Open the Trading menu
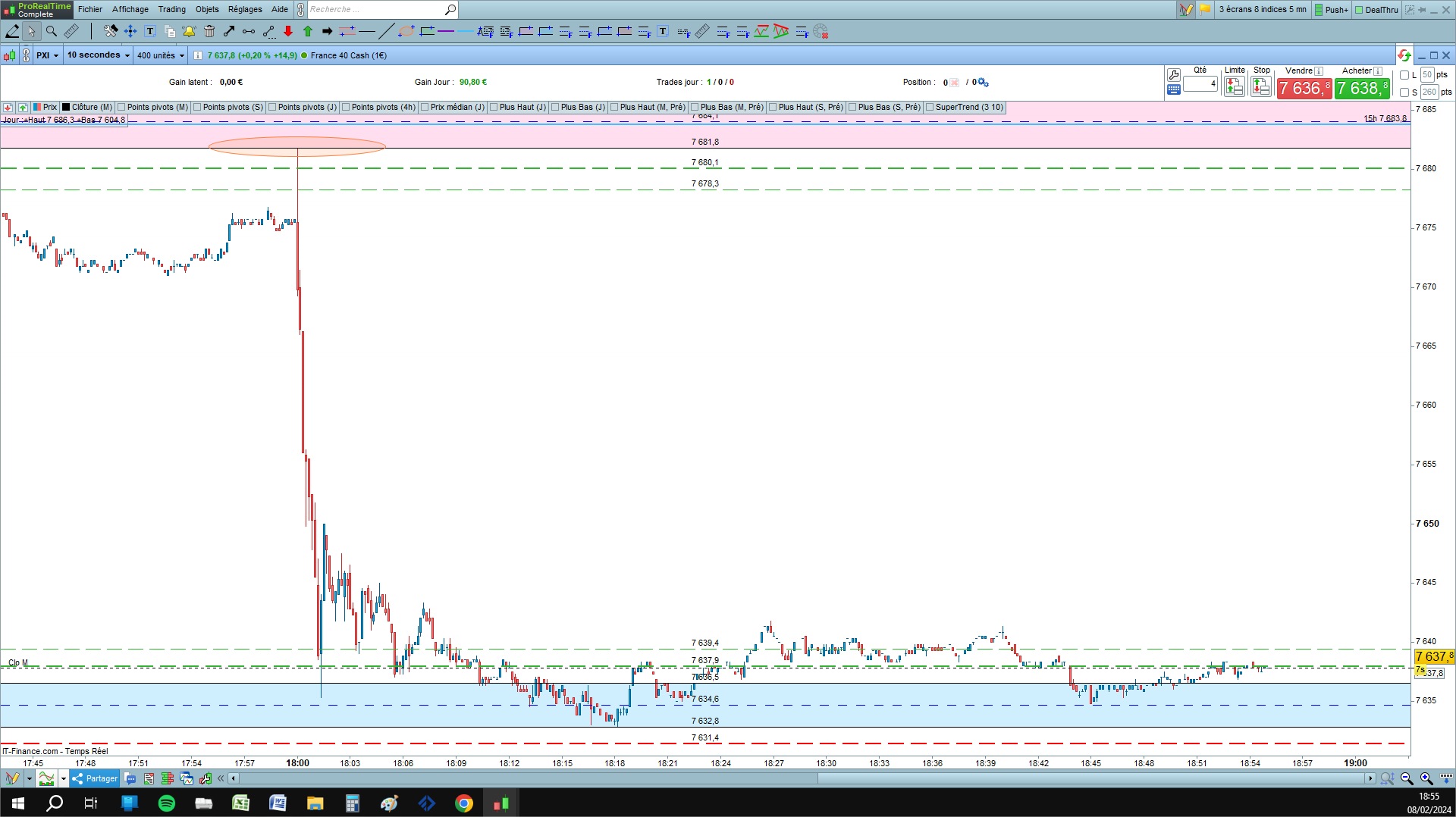This screenshot has height=817, width=1456. (171, 9)
